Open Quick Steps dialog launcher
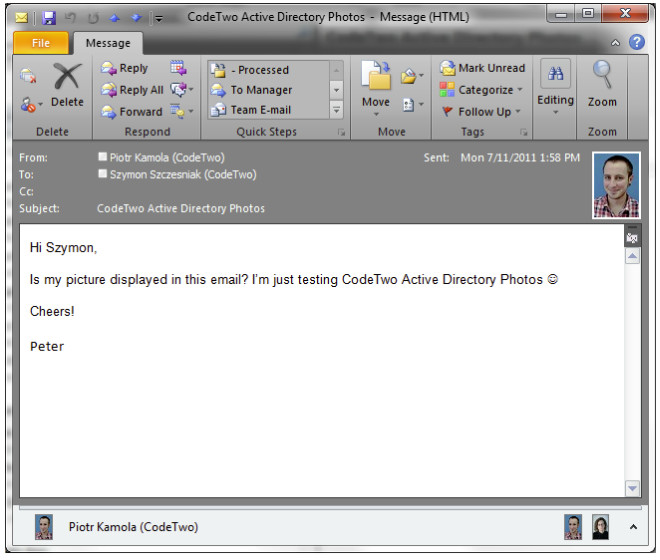The image size is (660, 560). (341, 133)
